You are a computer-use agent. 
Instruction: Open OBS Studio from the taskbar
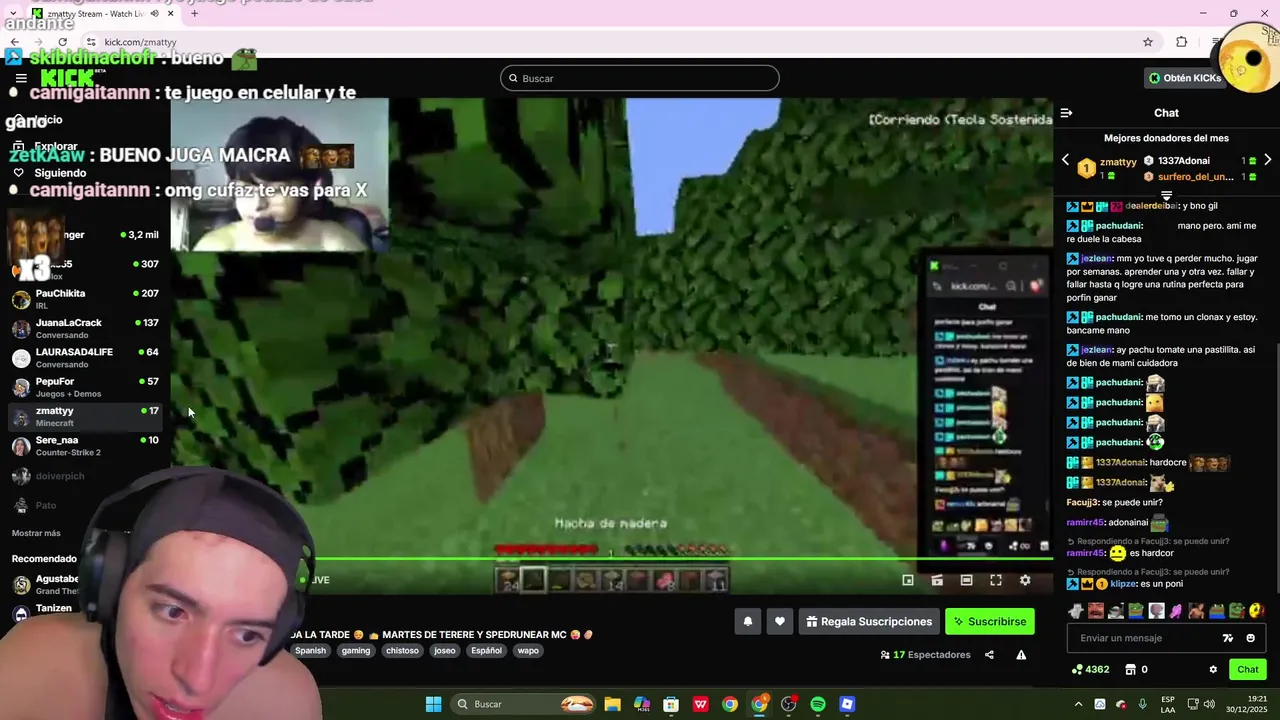789,704
